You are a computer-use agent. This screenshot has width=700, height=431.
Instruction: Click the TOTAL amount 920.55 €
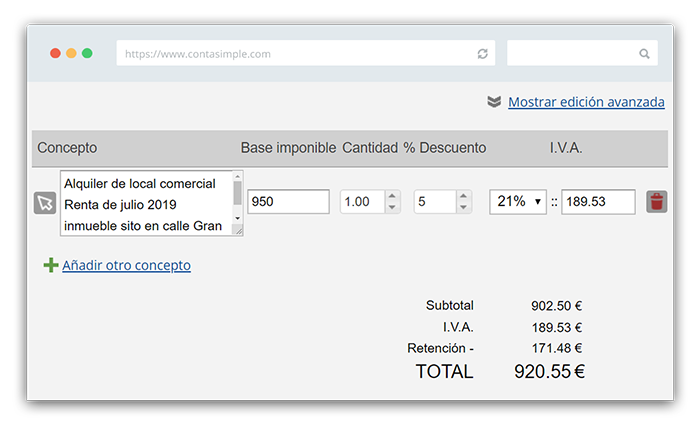[550, 372]
